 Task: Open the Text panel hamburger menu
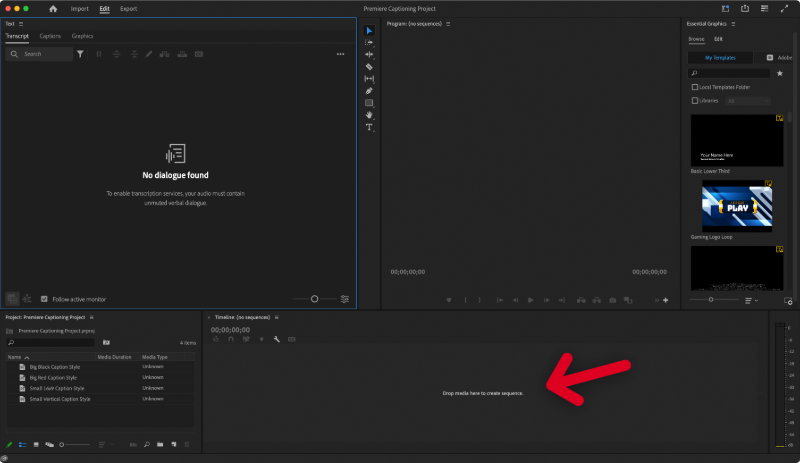(21, 24)
